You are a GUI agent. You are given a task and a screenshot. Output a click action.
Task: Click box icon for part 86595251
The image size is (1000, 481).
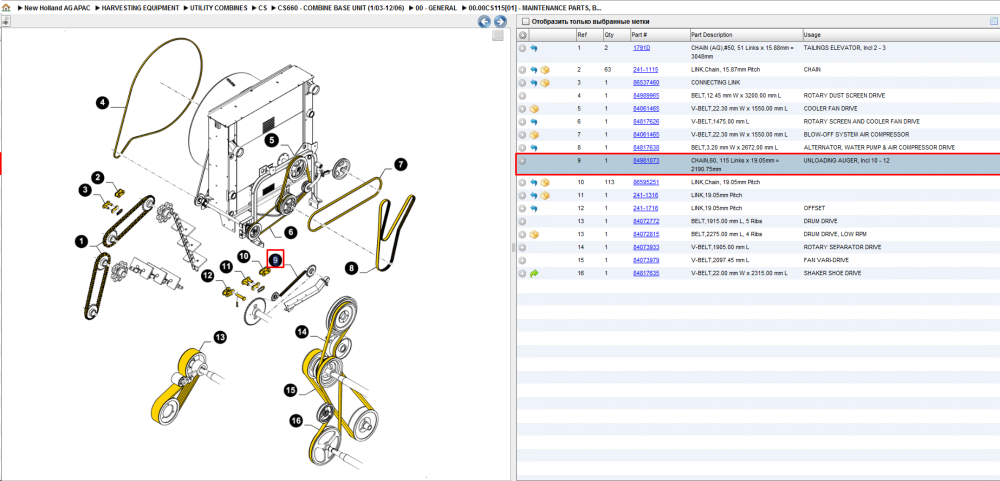[x=545, y=182]
